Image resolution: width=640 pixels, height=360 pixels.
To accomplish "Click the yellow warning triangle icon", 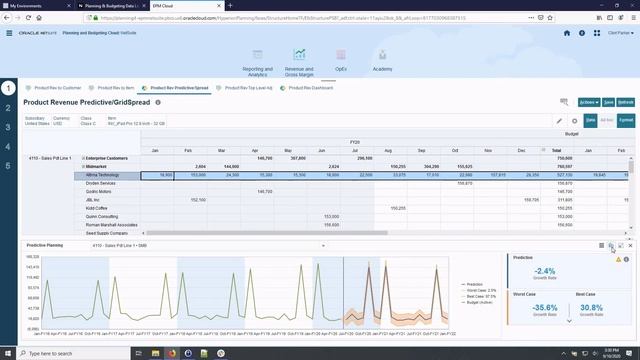I will (x=618, y=259).
